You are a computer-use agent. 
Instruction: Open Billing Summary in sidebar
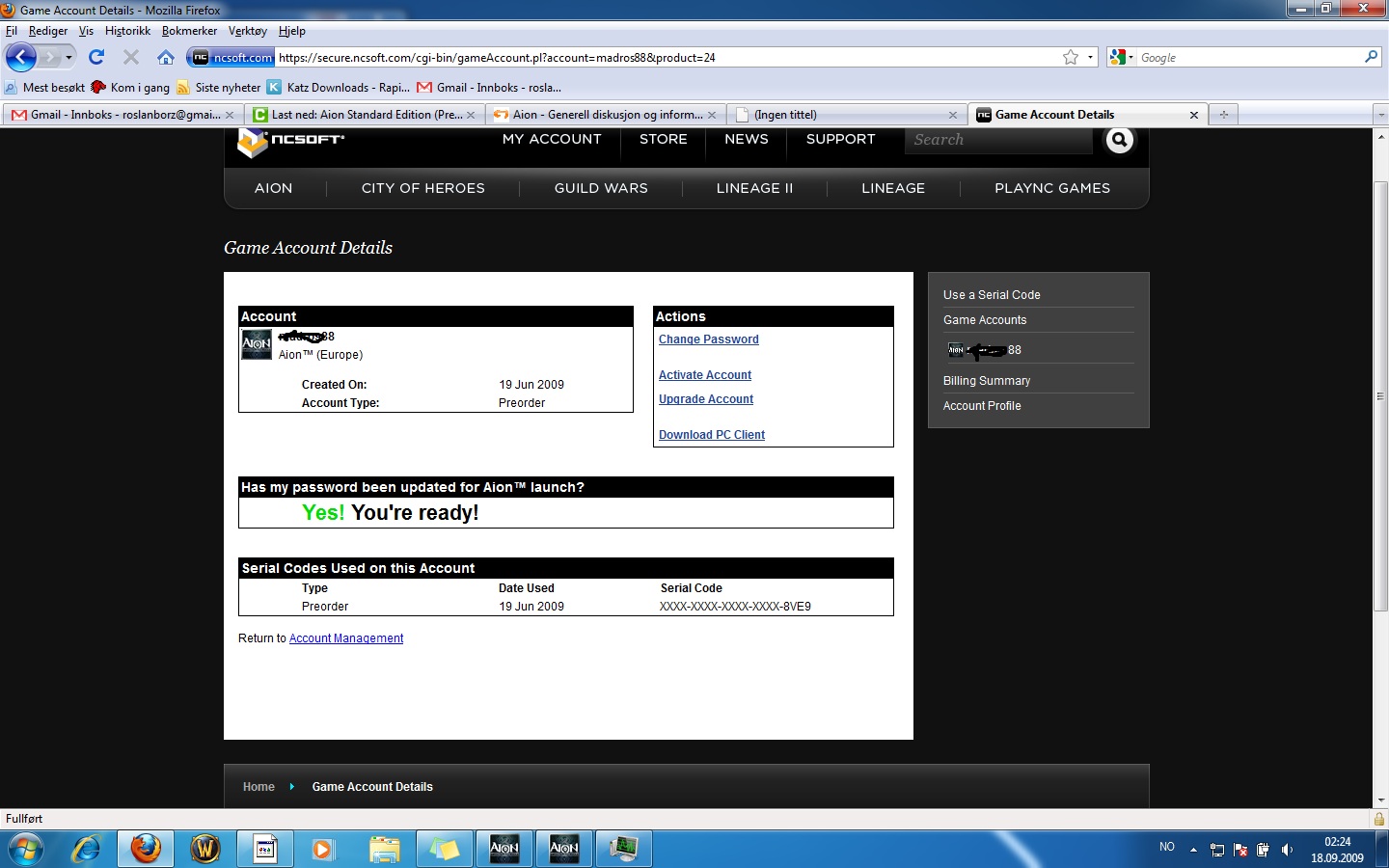pos(987,381)
